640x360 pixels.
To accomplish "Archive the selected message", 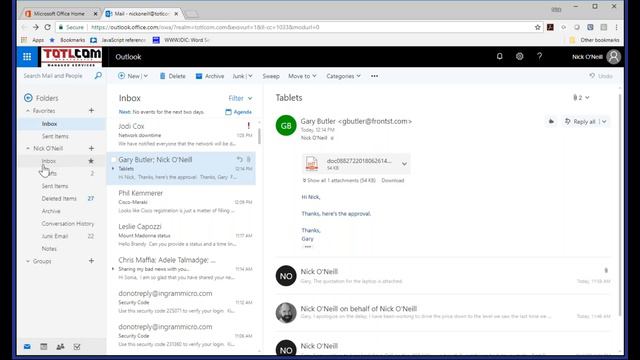I will pyautogui.click(x=210, y=76).
